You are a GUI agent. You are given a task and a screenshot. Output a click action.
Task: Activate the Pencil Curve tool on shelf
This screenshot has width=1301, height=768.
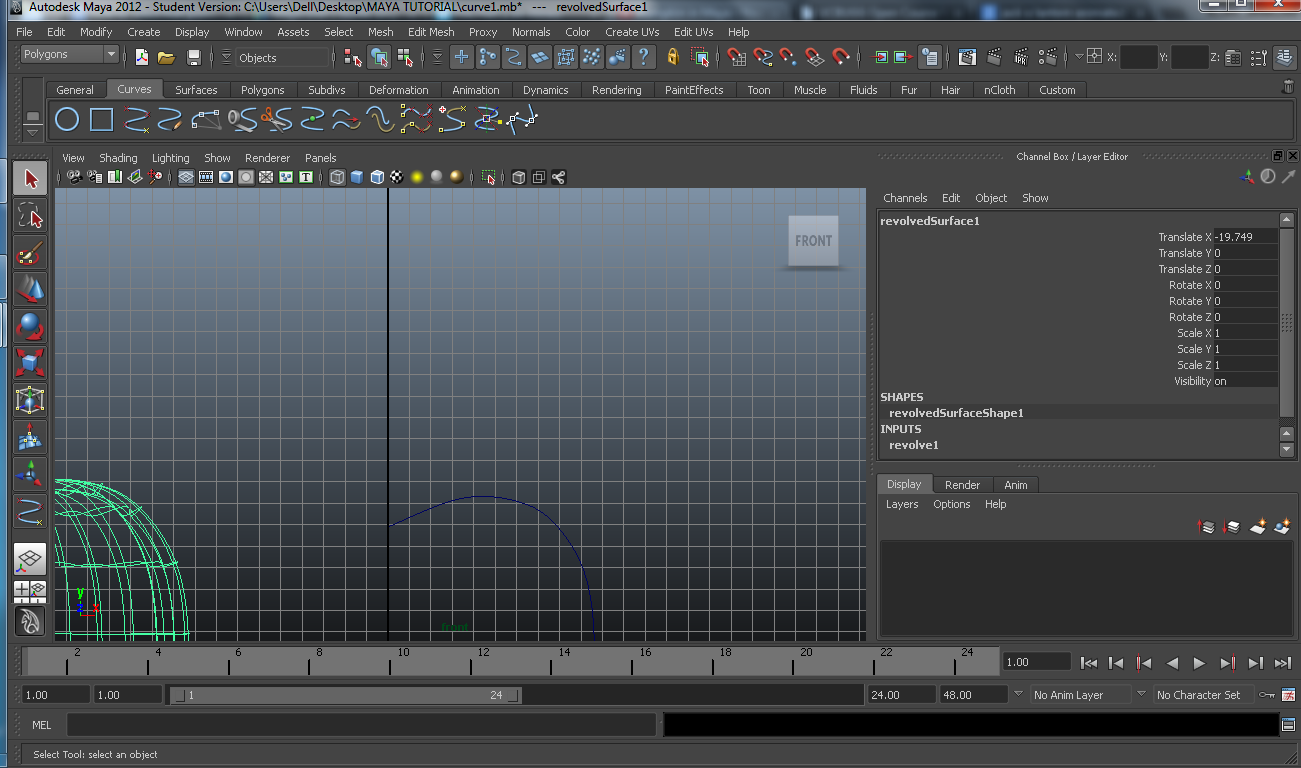[x=171, y=121]
